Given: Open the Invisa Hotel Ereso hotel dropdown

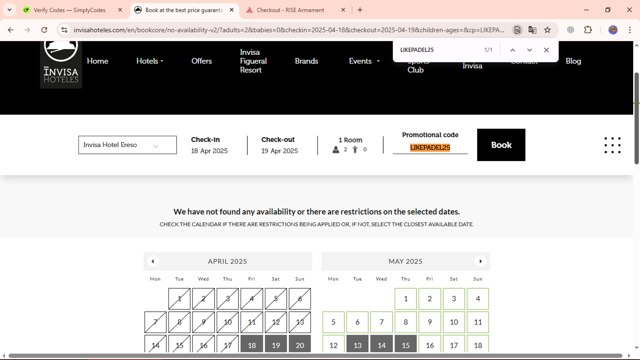Looking at the screenshot, I should click(127, 145).
